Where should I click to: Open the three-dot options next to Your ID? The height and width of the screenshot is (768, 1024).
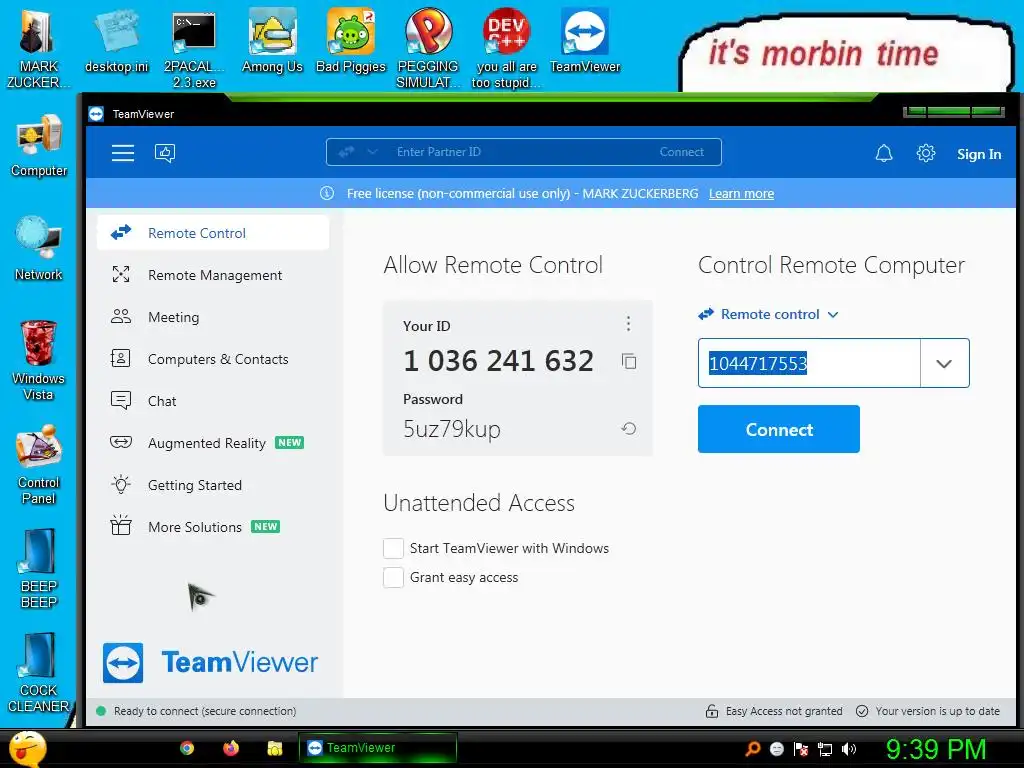[x=628, y=323]
